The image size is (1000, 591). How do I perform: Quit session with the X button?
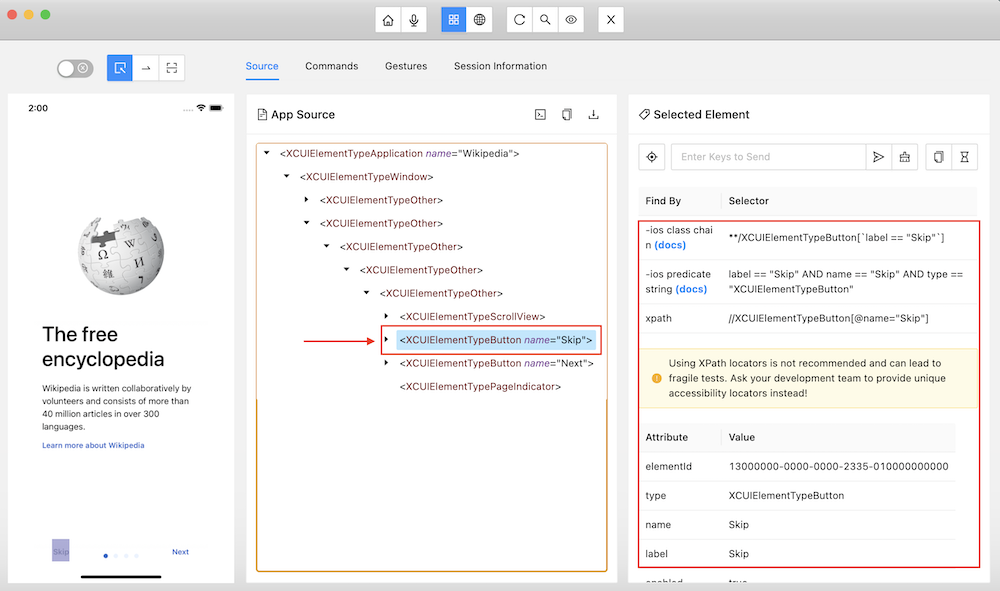tap(611, 20)
